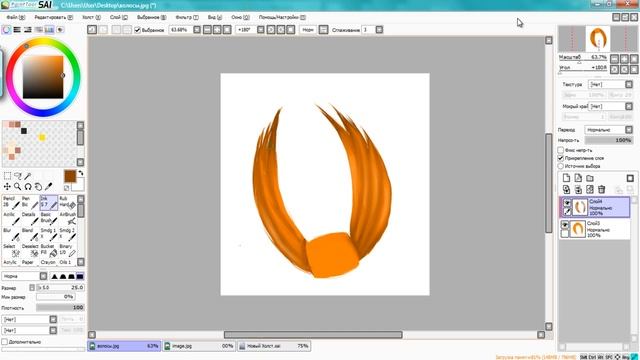This screenshot has width=640, height=360.
Task: Toggle the RGB sliders panel button
Action: pyautogui.click(x=17, y=29)
